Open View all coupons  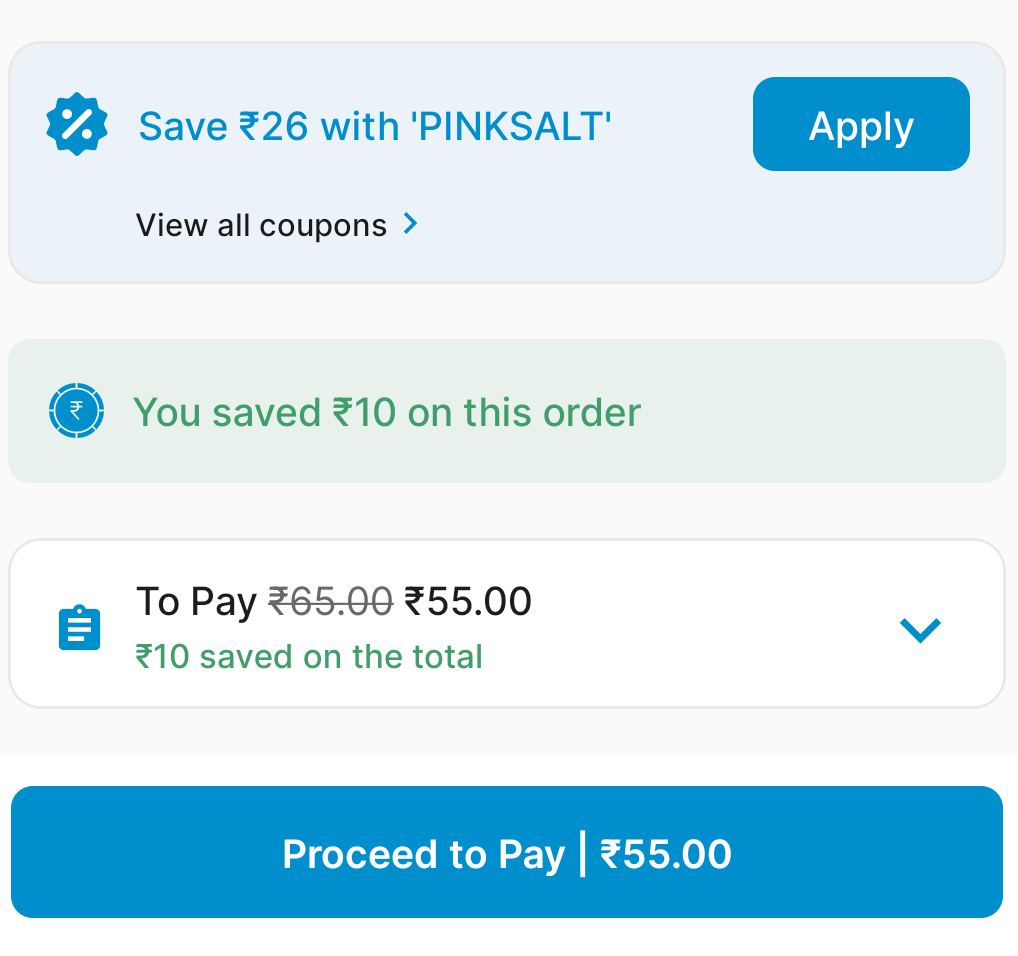262,224
